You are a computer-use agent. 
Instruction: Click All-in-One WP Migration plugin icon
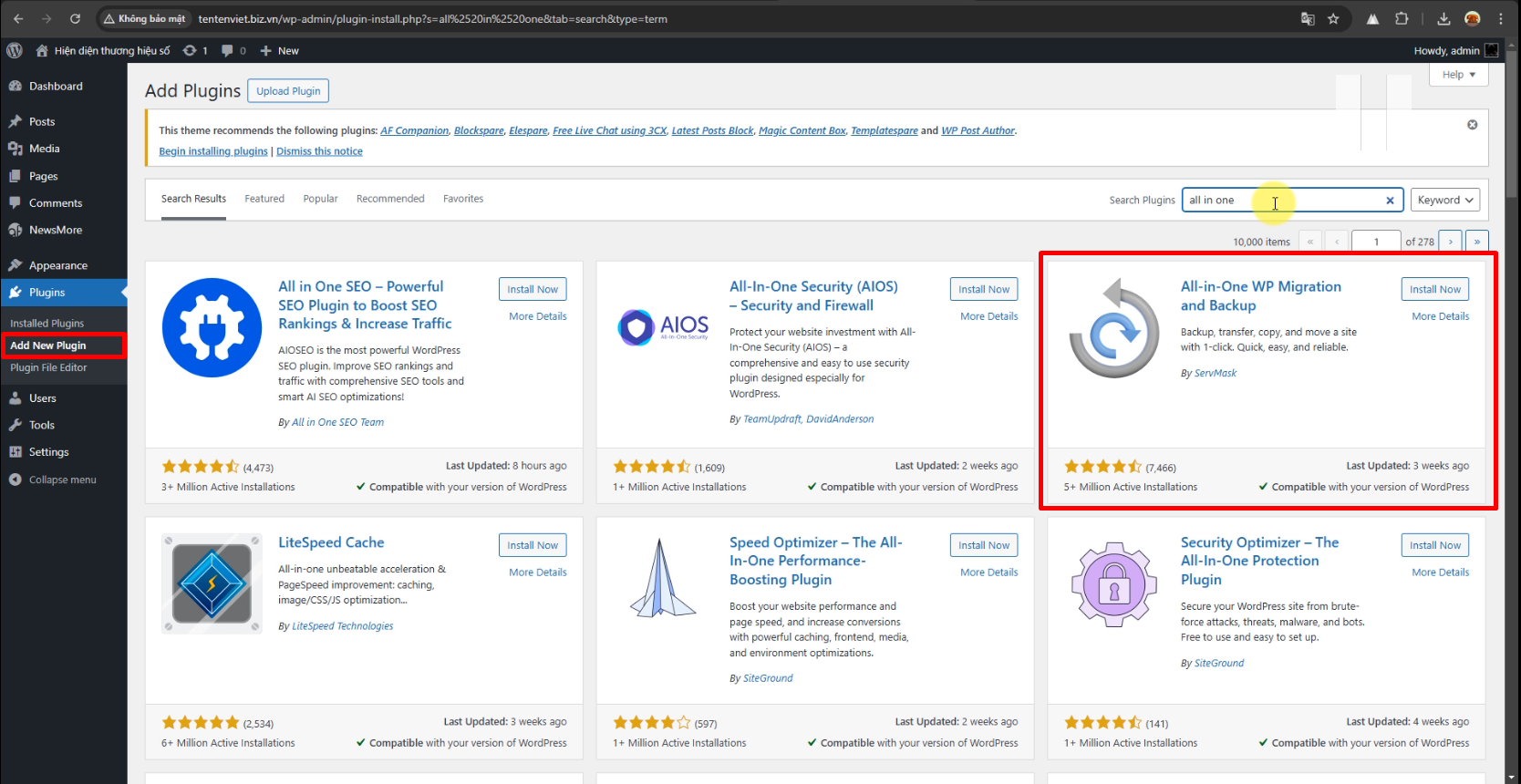click(1114, 327)
